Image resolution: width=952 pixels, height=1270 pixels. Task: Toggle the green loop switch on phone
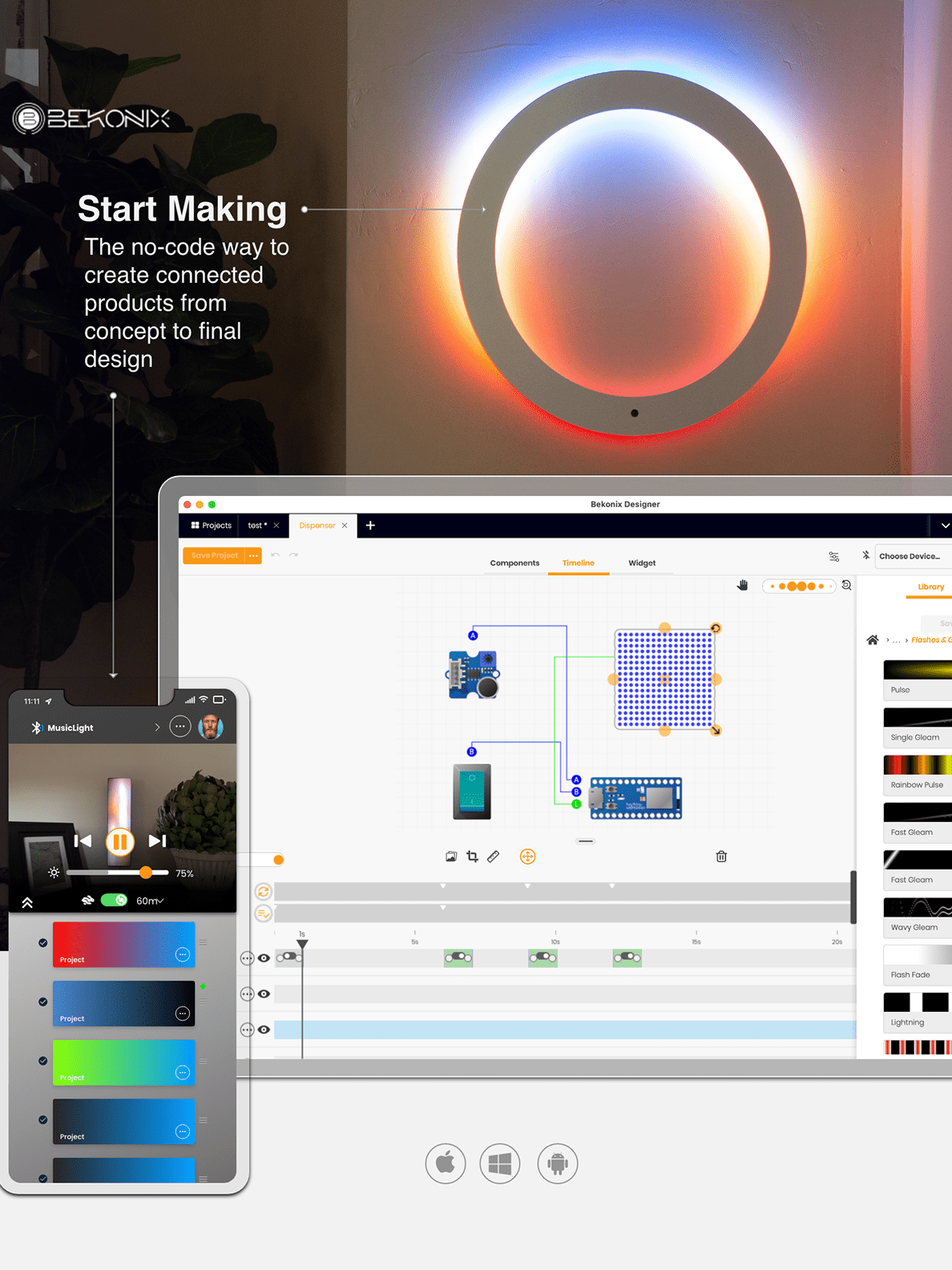(114, 901)
